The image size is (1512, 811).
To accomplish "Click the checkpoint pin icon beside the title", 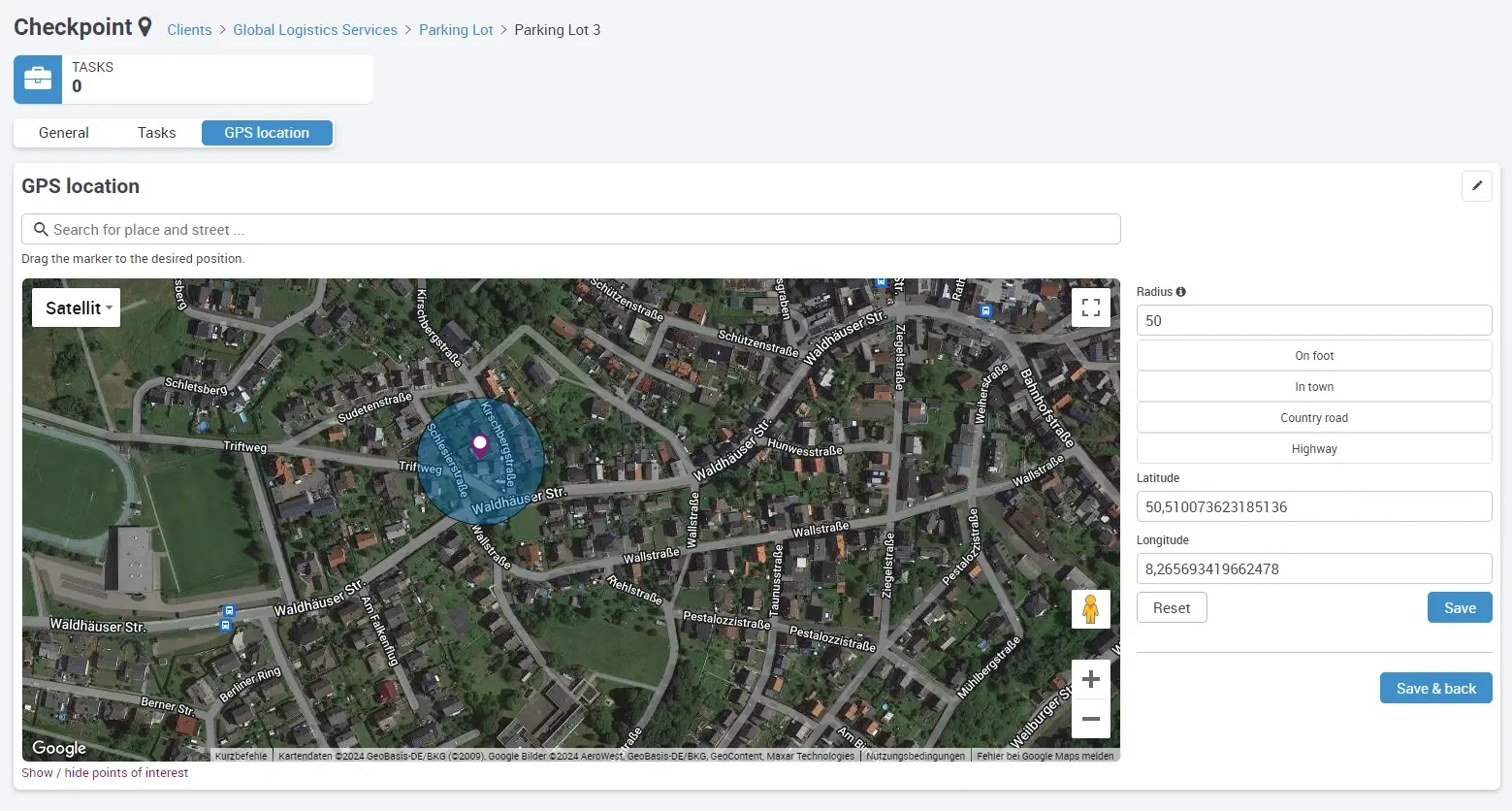I will (144, 26).
